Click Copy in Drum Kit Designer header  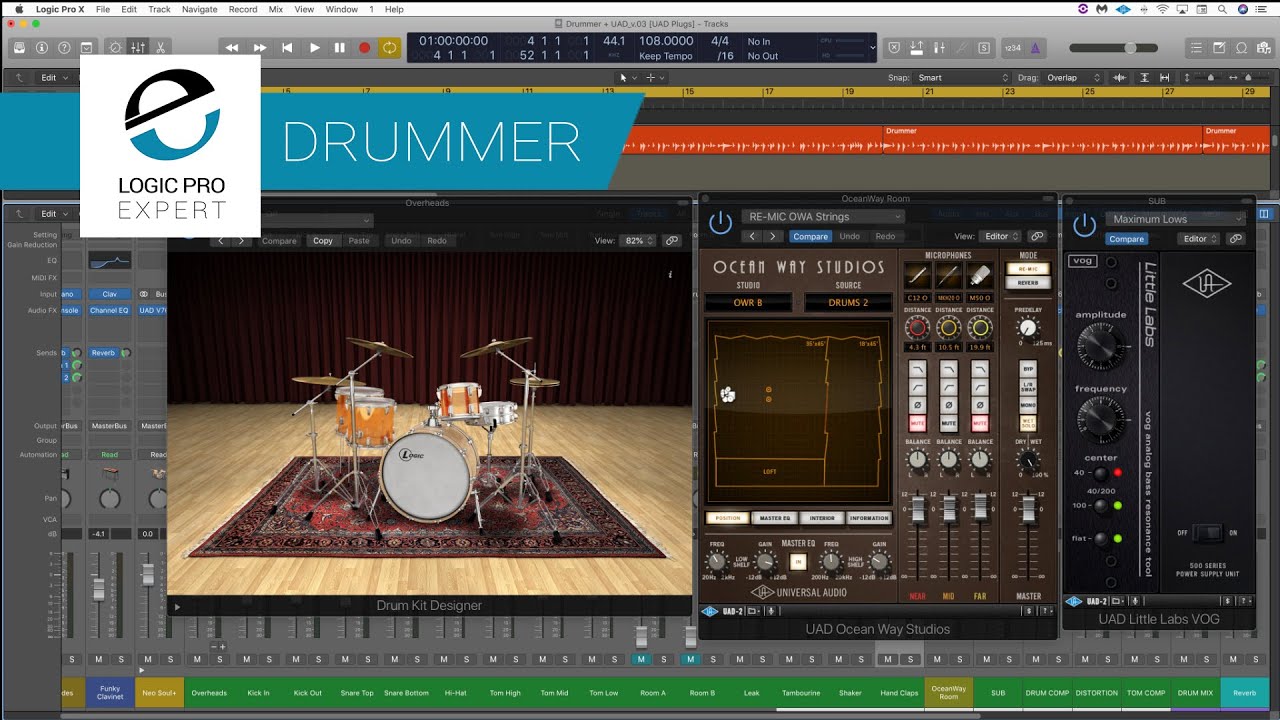coord(322,240)
